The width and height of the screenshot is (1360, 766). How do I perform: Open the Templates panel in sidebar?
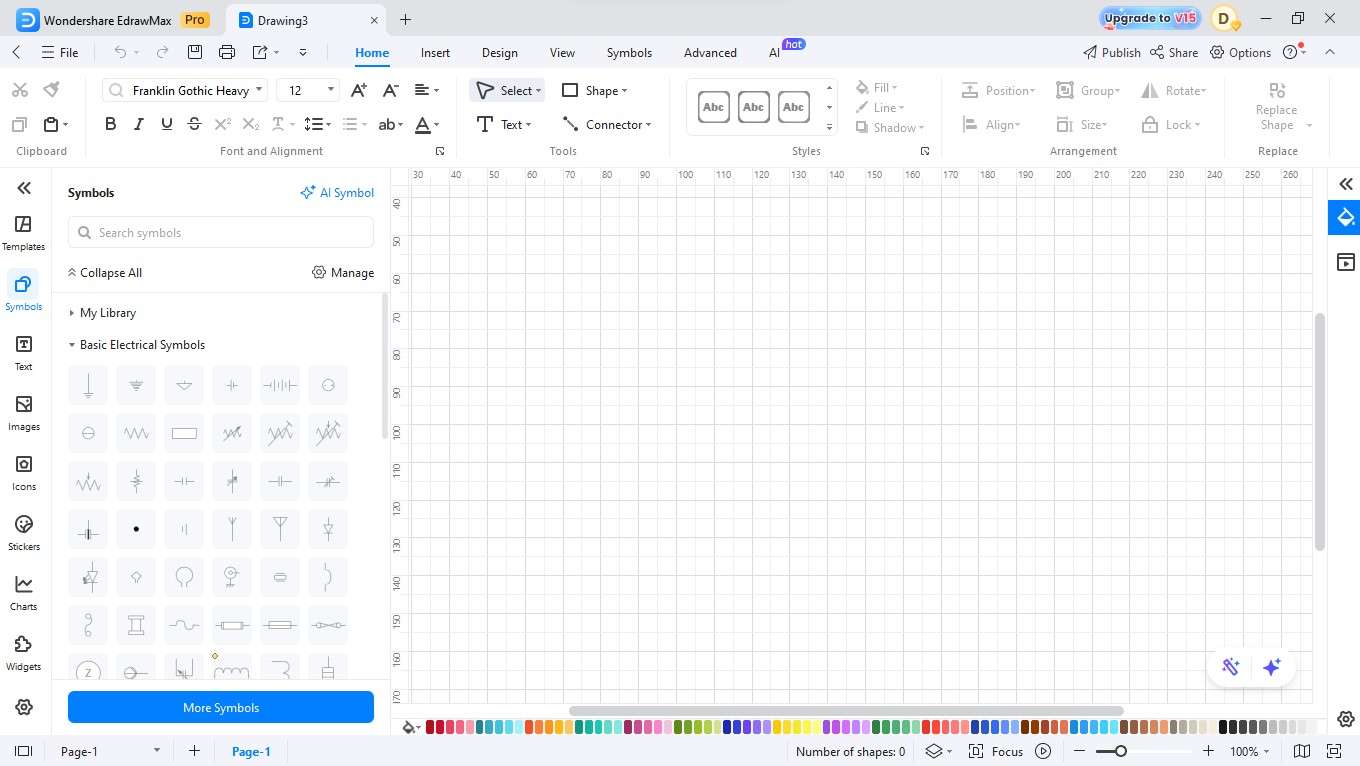tap(23, 233)
